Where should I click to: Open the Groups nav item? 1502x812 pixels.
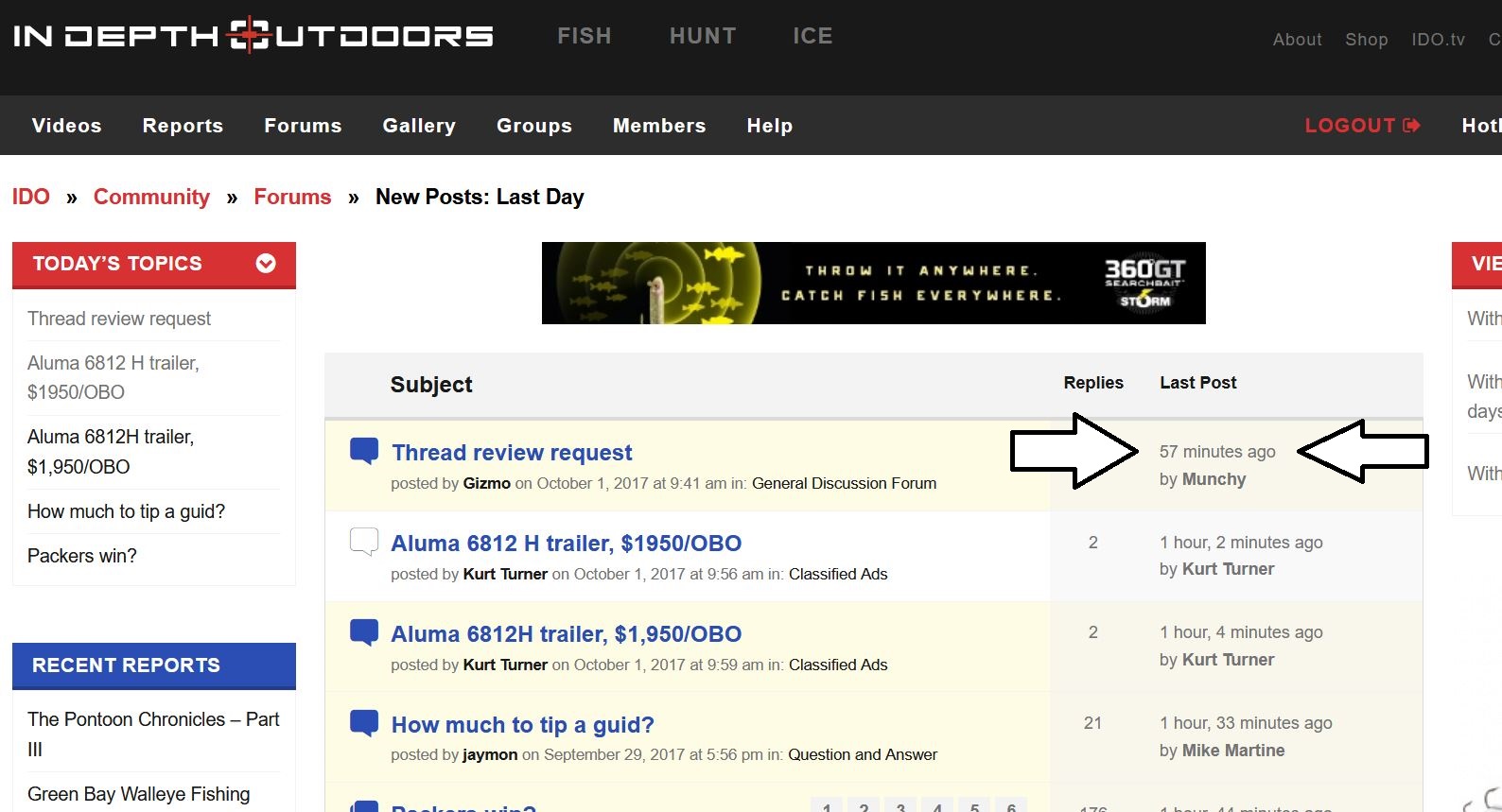coord(534,126)
